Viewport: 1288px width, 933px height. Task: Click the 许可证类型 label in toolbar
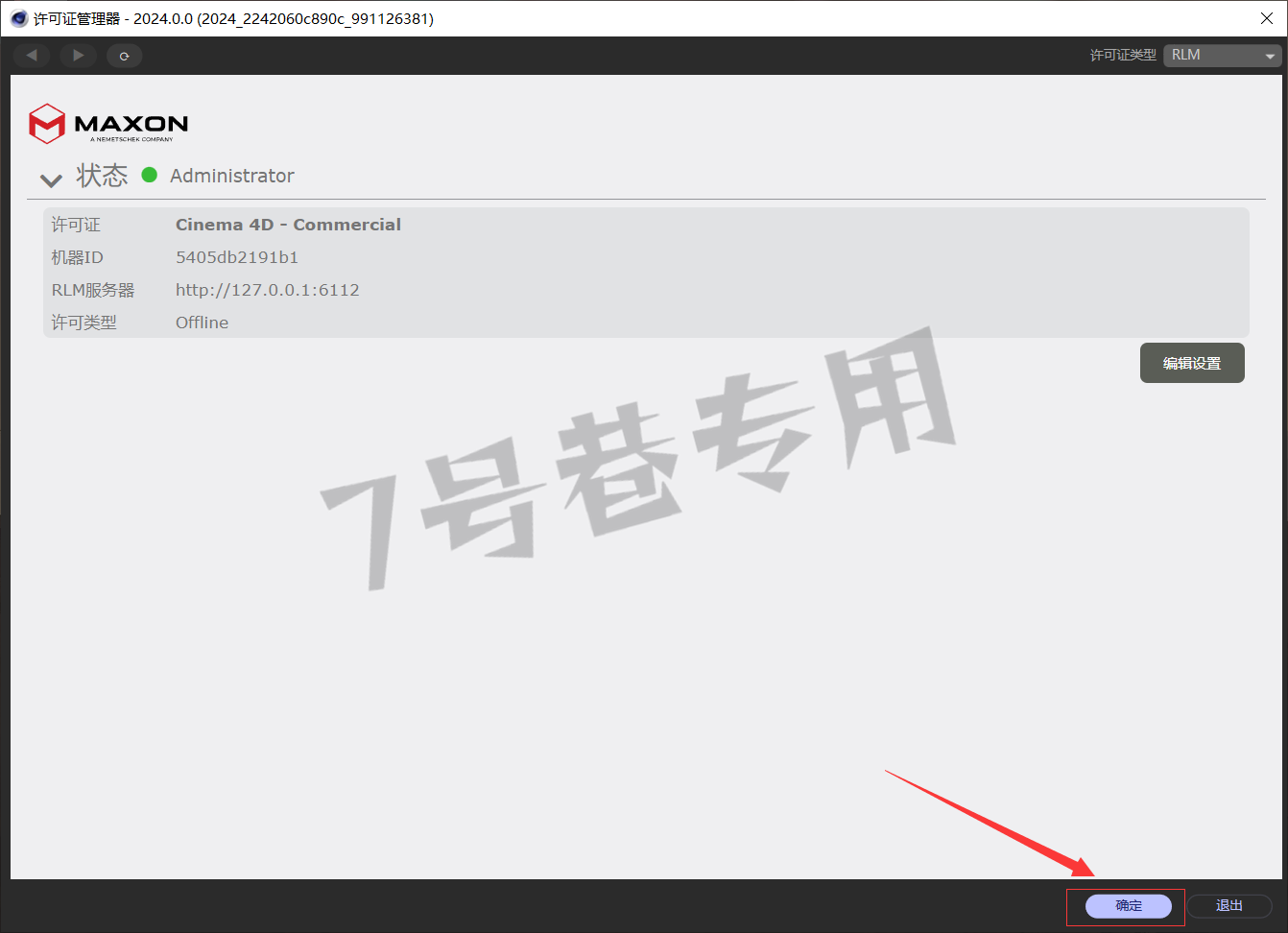click(1123, 56)
